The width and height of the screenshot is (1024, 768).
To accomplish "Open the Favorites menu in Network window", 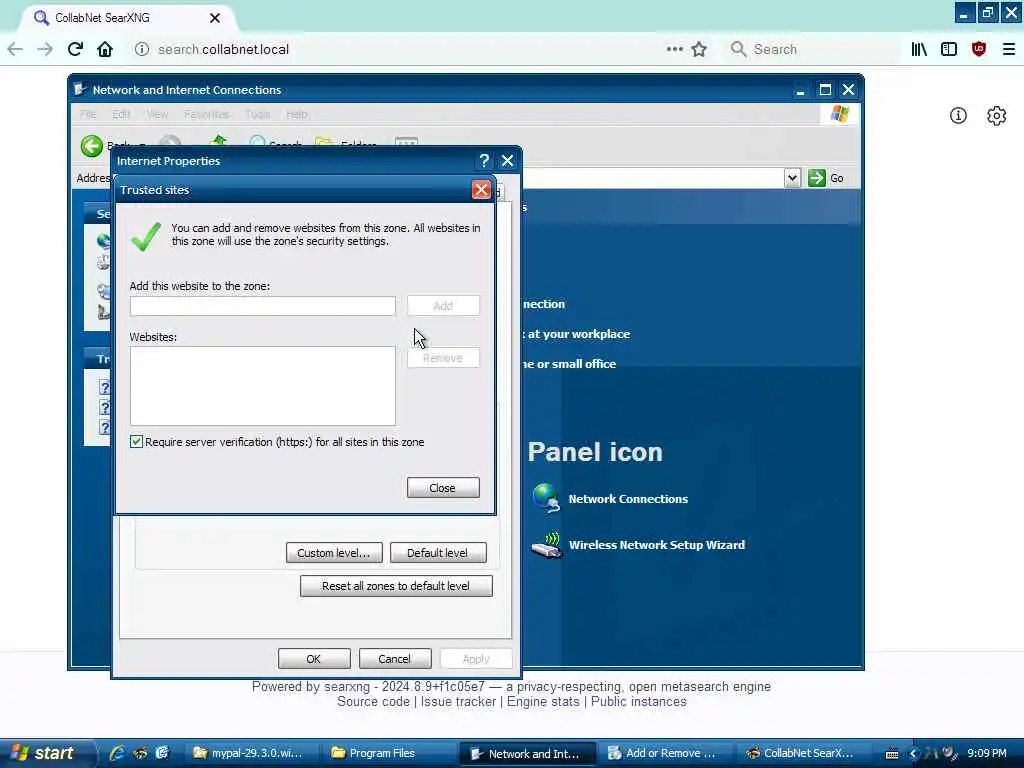I will tap(206, 114).
